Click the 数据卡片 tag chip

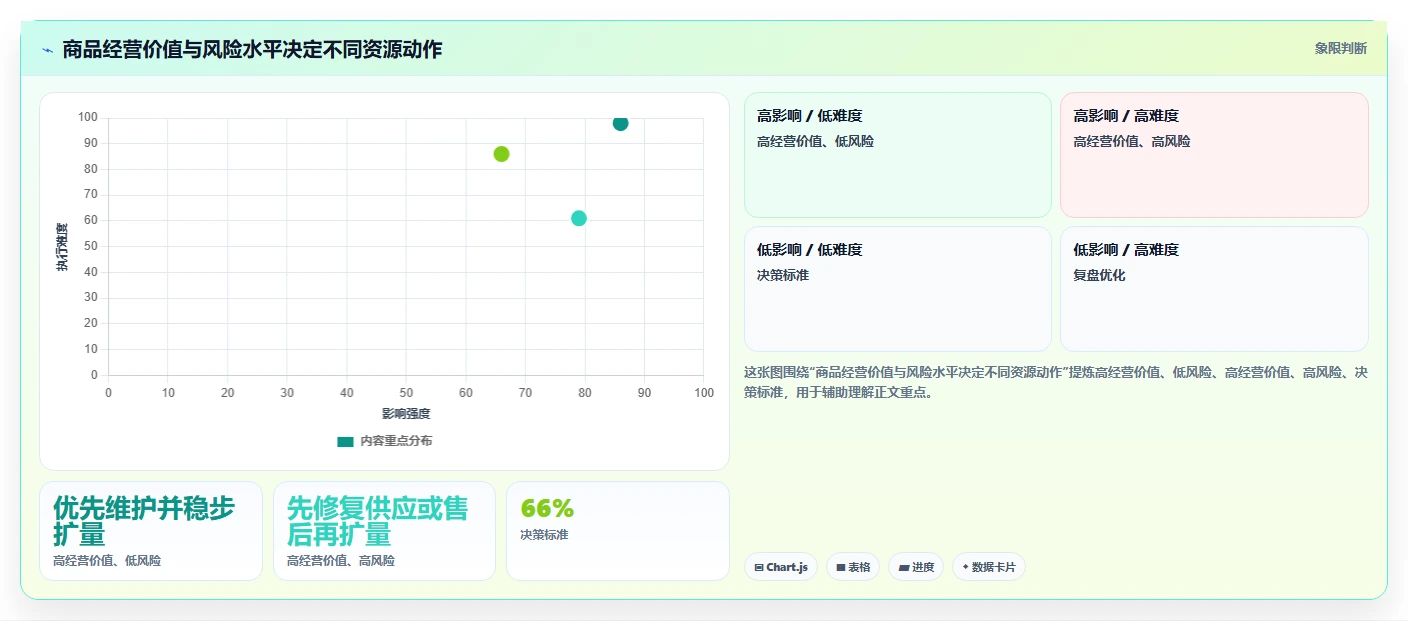pyautogui.click(x=989, y=567)
